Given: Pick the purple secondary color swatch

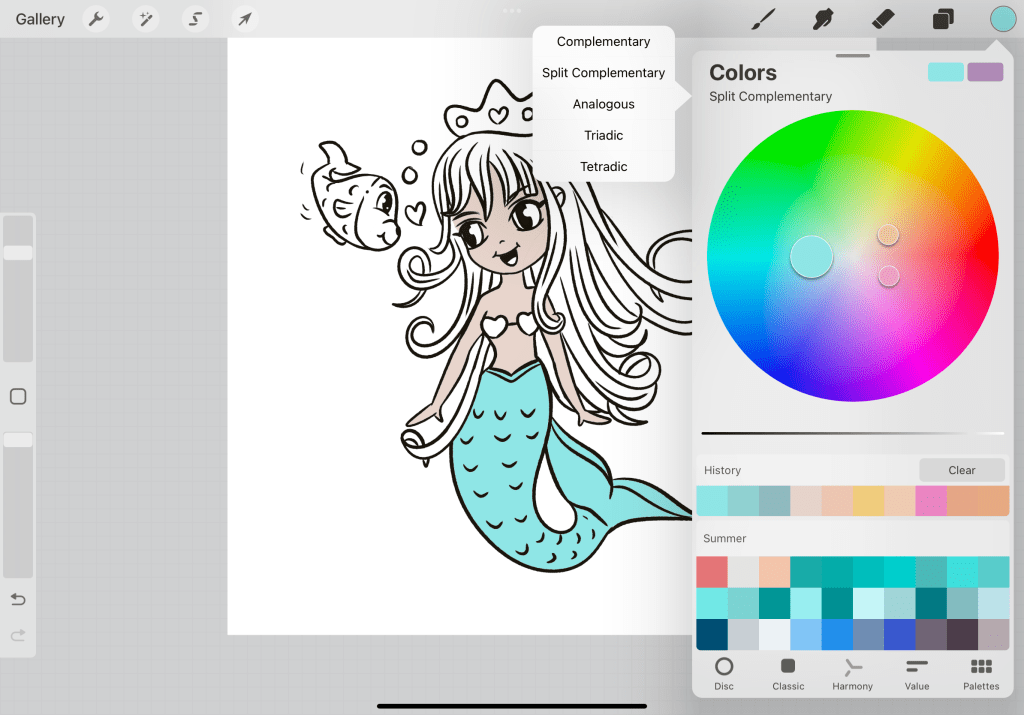Looking at the screenshot, I should pos(985,72).
